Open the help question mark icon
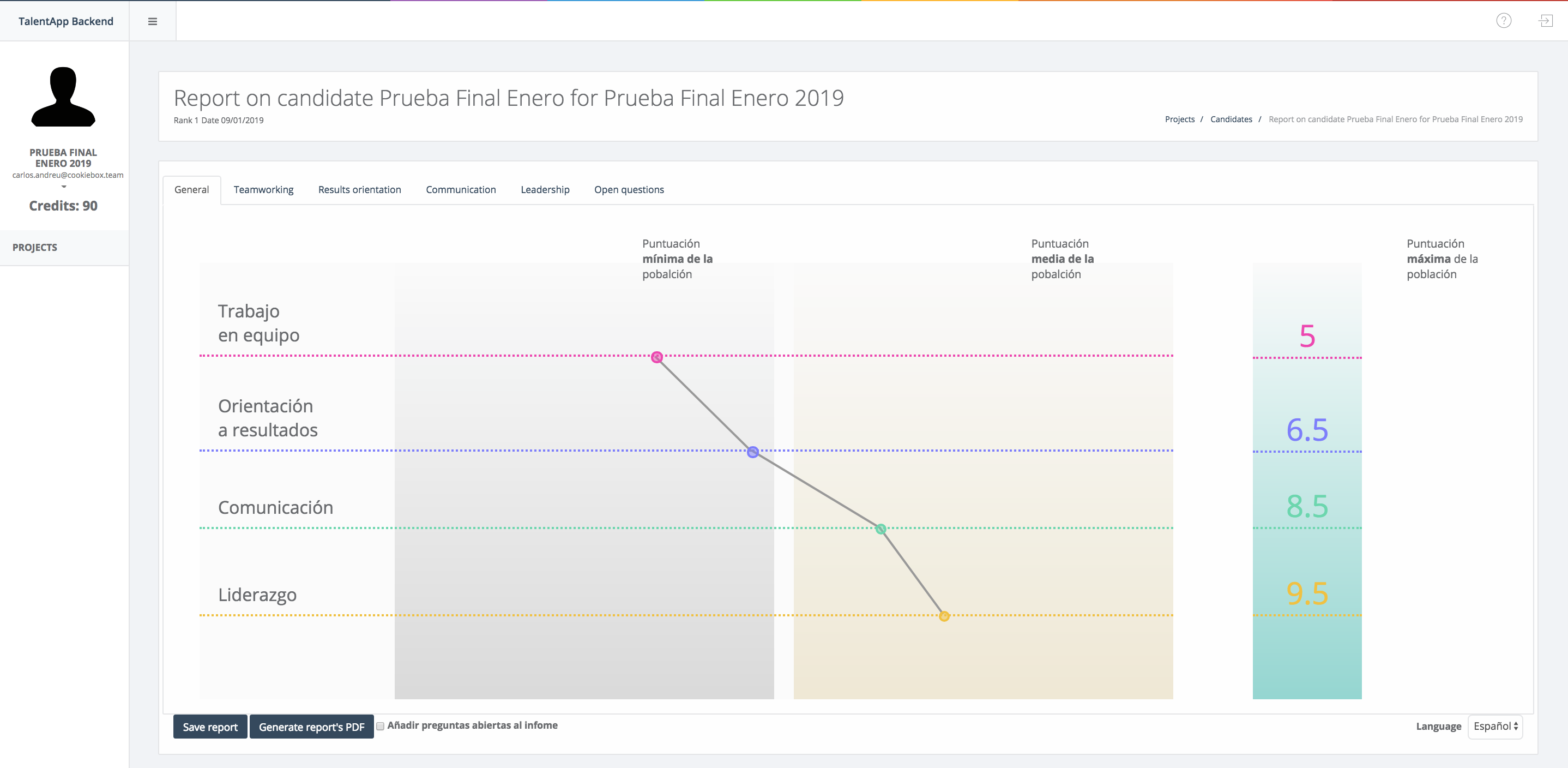 [x=1504, y=21]
